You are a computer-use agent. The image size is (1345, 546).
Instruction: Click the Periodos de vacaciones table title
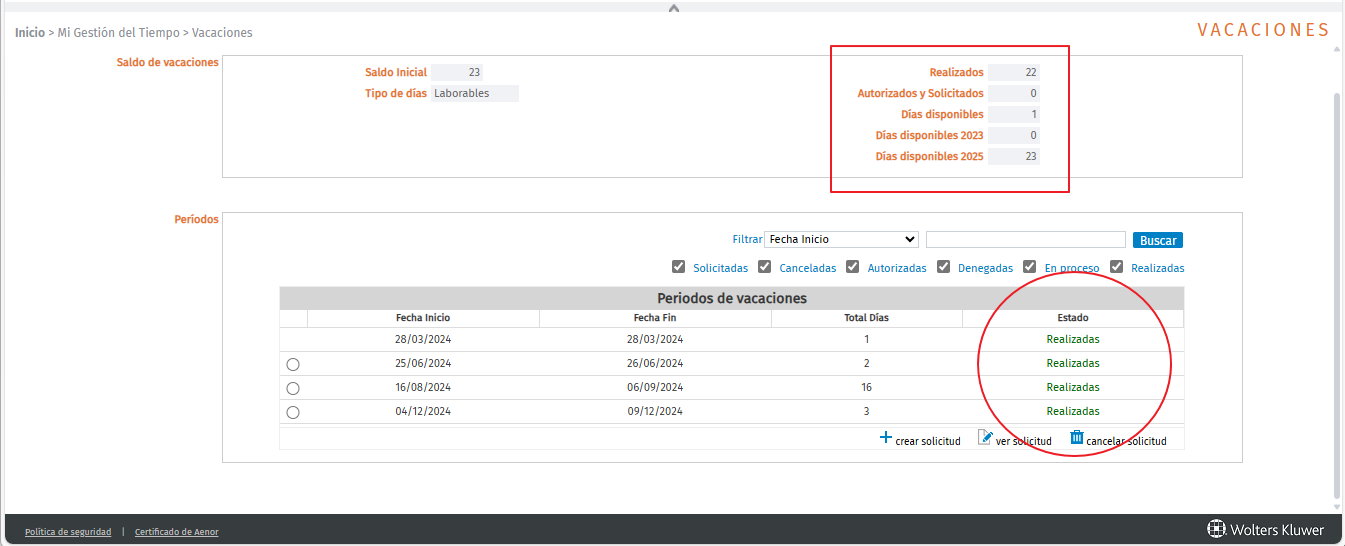click(x=732, y=298)
